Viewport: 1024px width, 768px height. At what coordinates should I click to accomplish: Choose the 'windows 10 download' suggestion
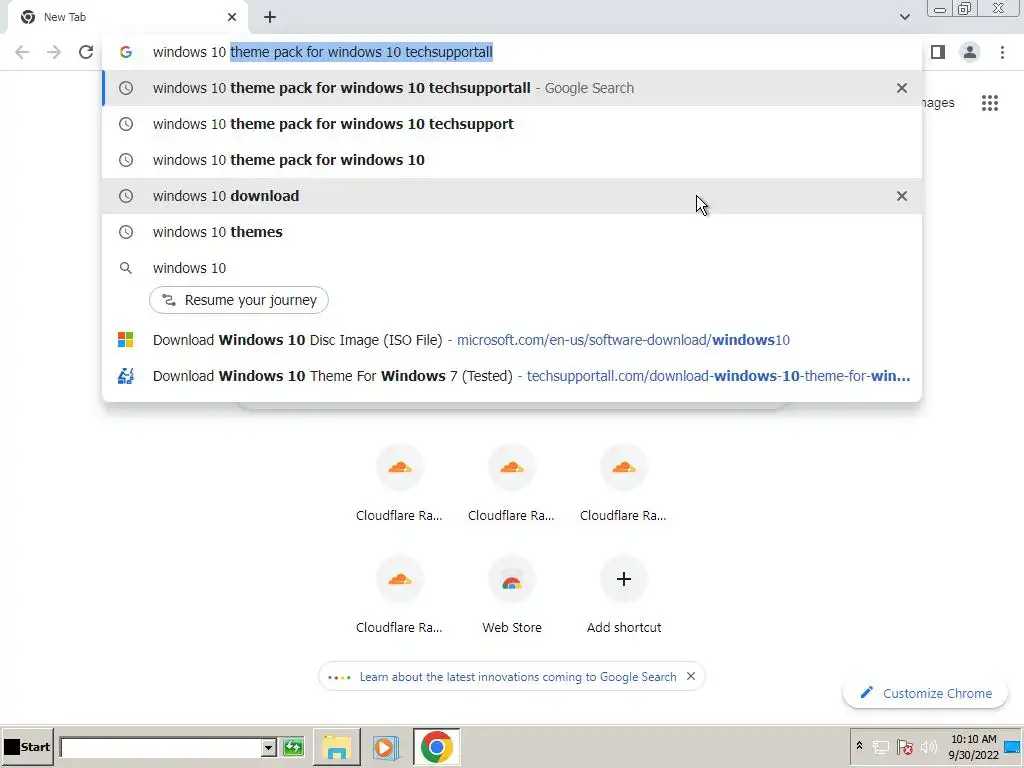[512, 196]
